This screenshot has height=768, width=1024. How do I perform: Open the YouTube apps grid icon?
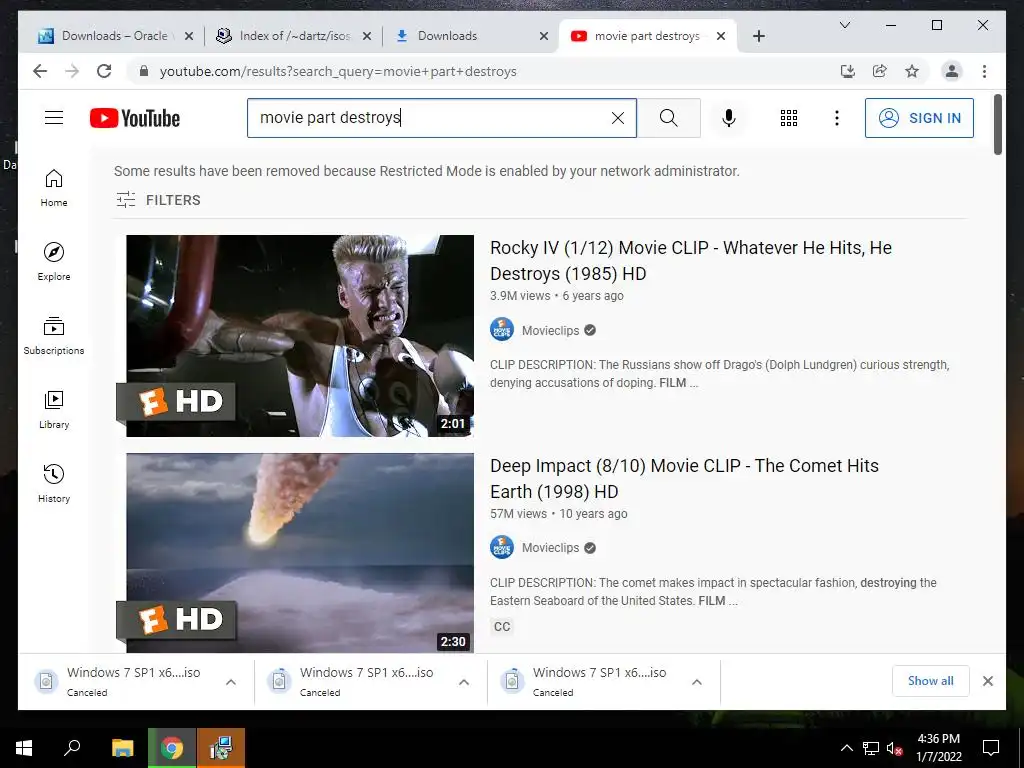(789, 118)
